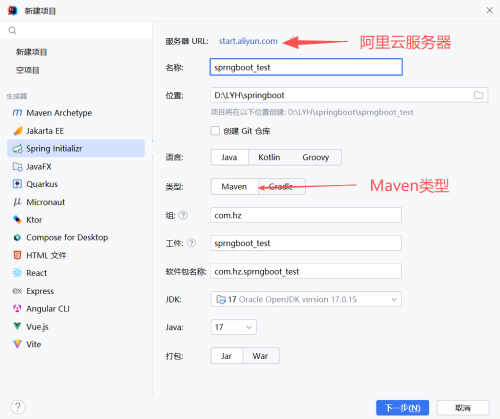Click the help question mark icon at the bottom left
Screen dimensions: 500x419
(x=18, y=407)
